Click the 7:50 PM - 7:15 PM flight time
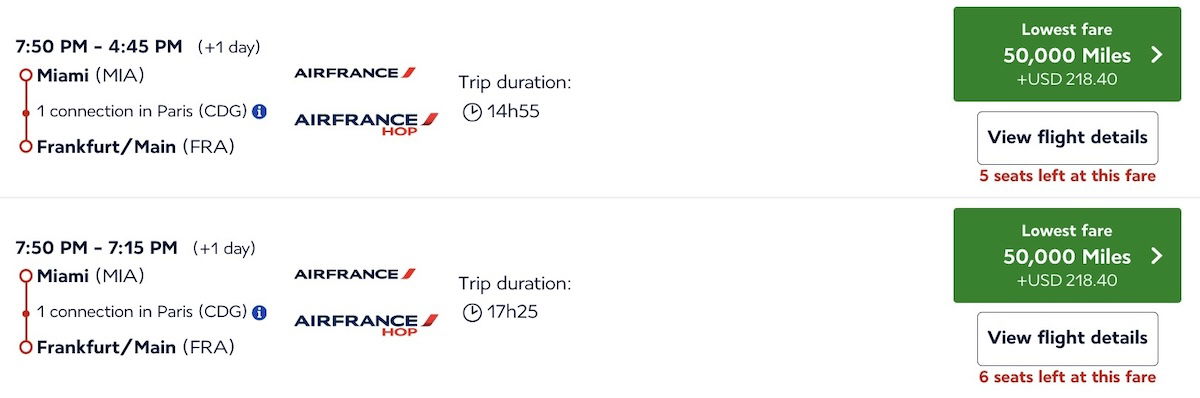The height and width of the screenshot is (398, 1200). click(97, 247)
